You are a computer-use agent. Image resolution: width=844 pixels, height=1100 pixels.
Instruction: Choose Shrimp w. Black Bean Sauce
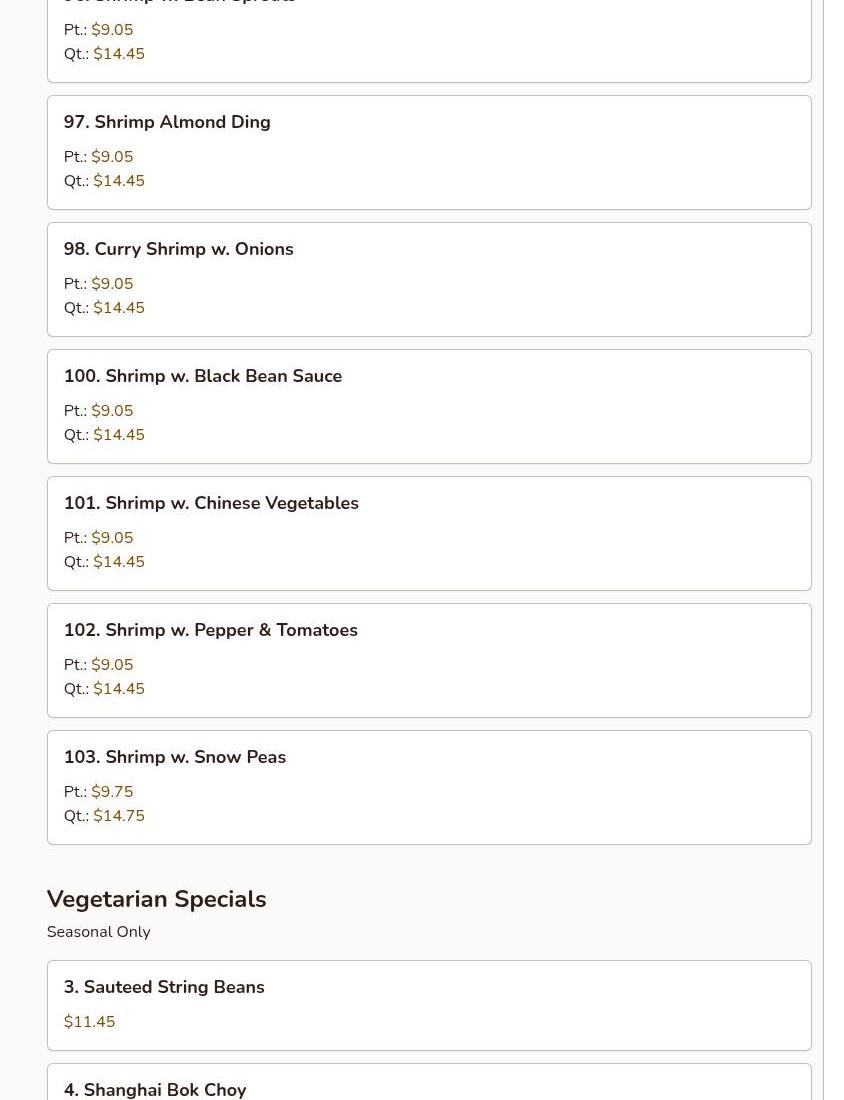pos(203,376)
